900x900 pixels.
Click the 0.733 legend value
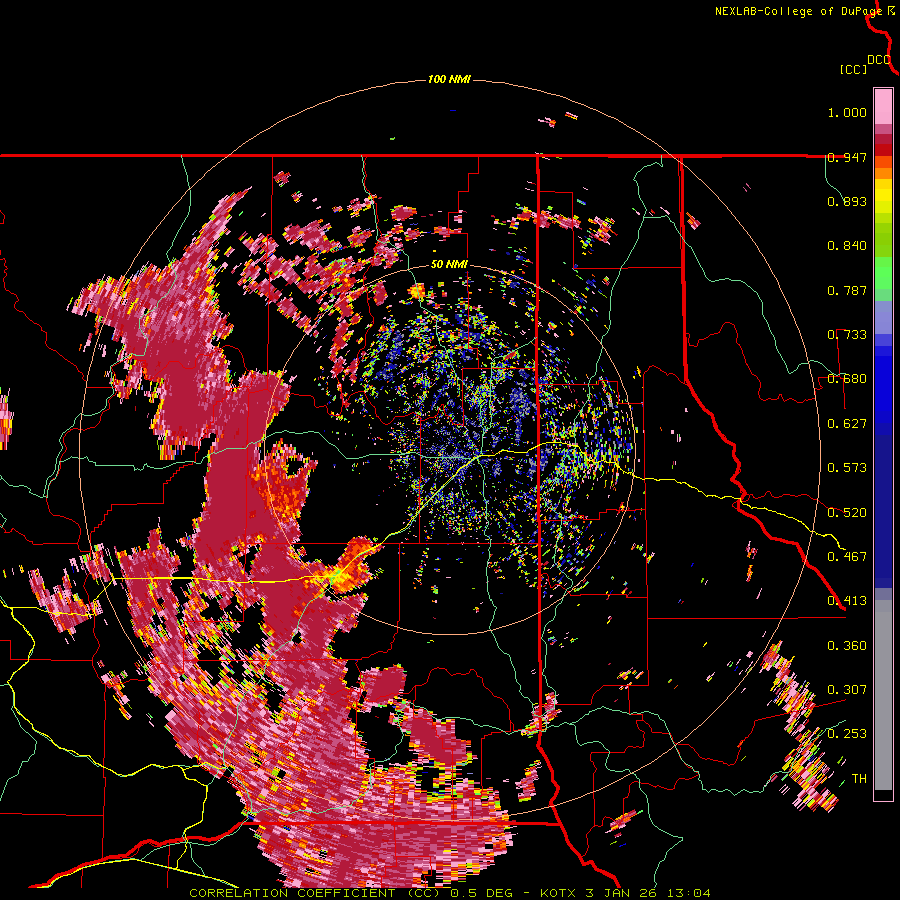pyautogui.click(x=847, y=335)
